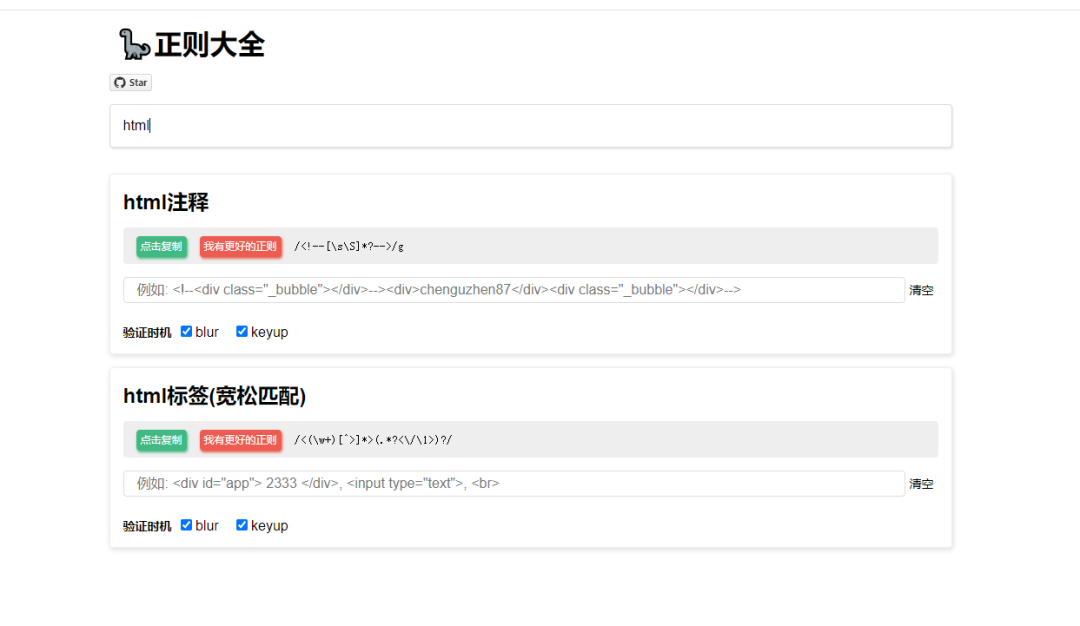
Task: Focus the search box containing html
Action: (x=530, y=126)
